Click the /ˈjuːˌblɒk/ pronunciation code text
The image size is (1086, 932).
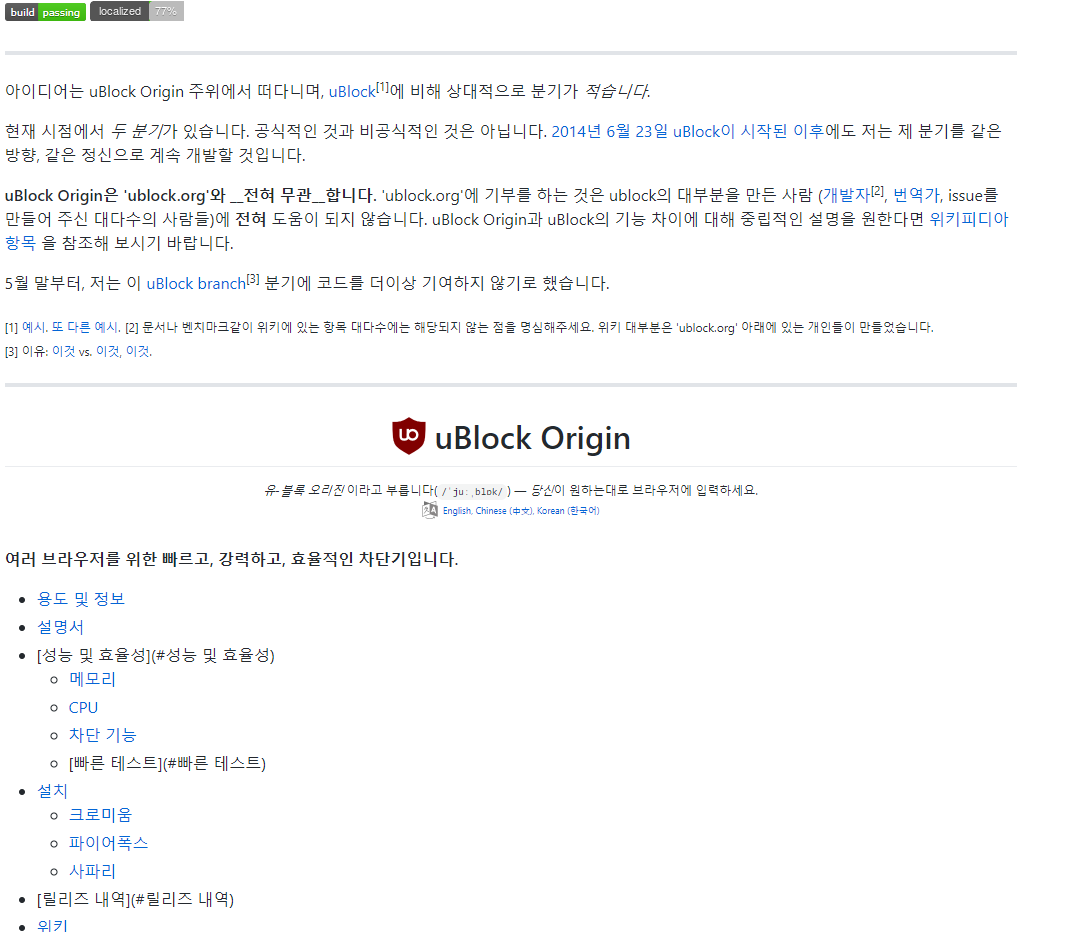pos(473,491)
